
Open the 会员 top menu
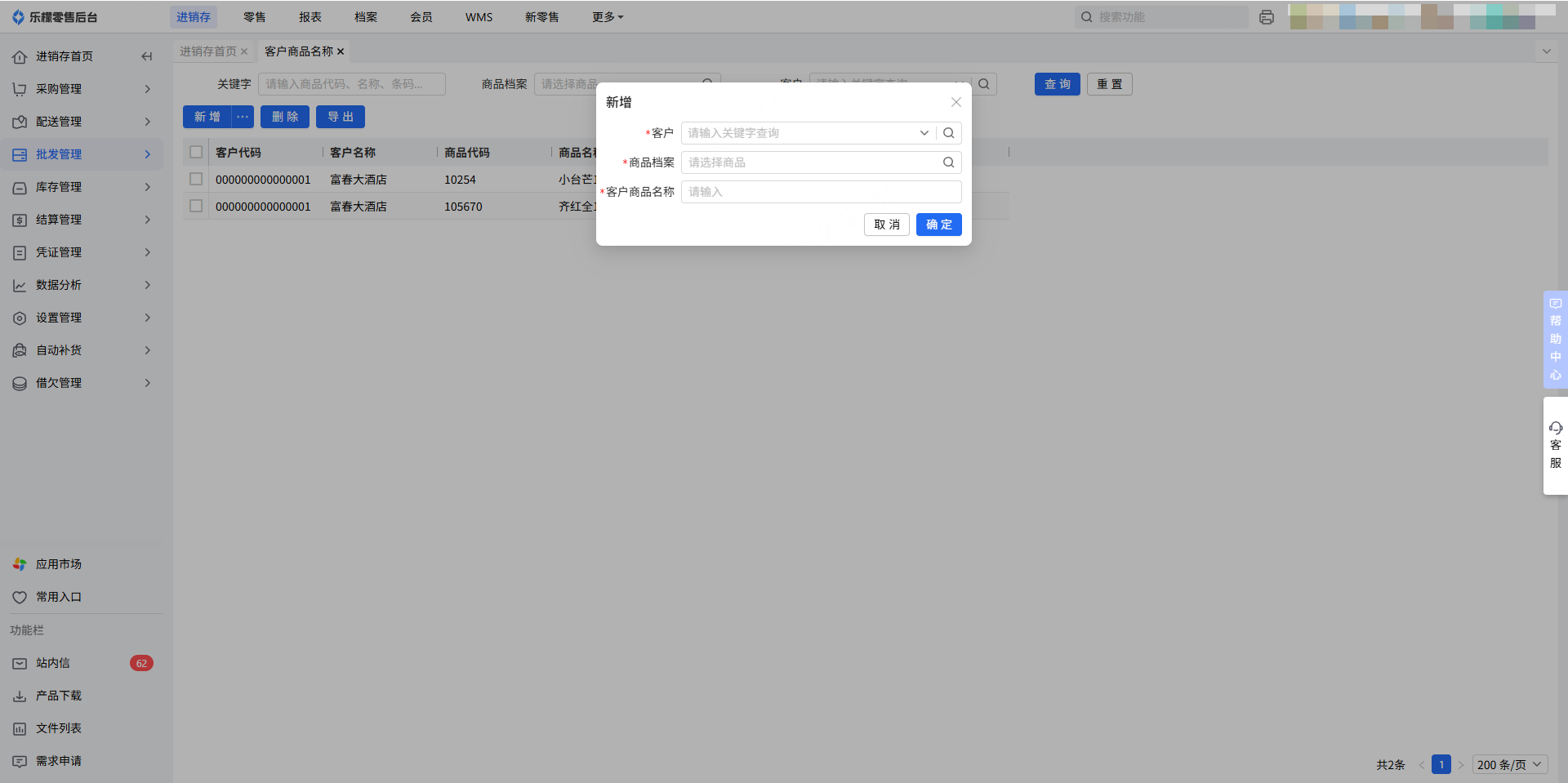(x=421, y=17)
